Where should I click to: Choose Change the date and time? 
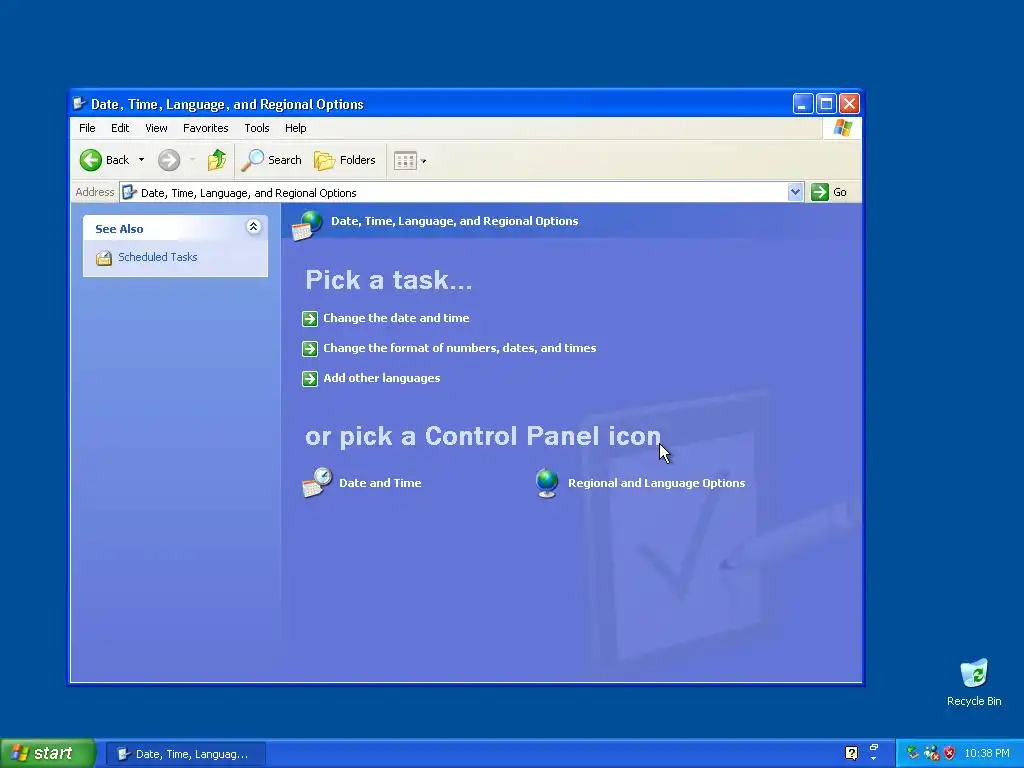coord(396,318)
